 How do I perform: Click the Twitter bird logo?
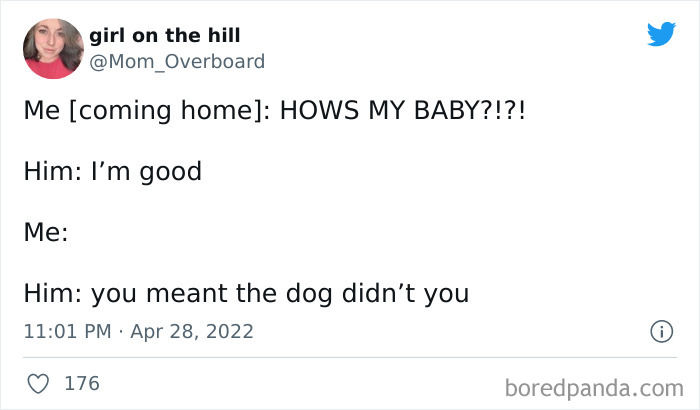[x=661, y=35]
